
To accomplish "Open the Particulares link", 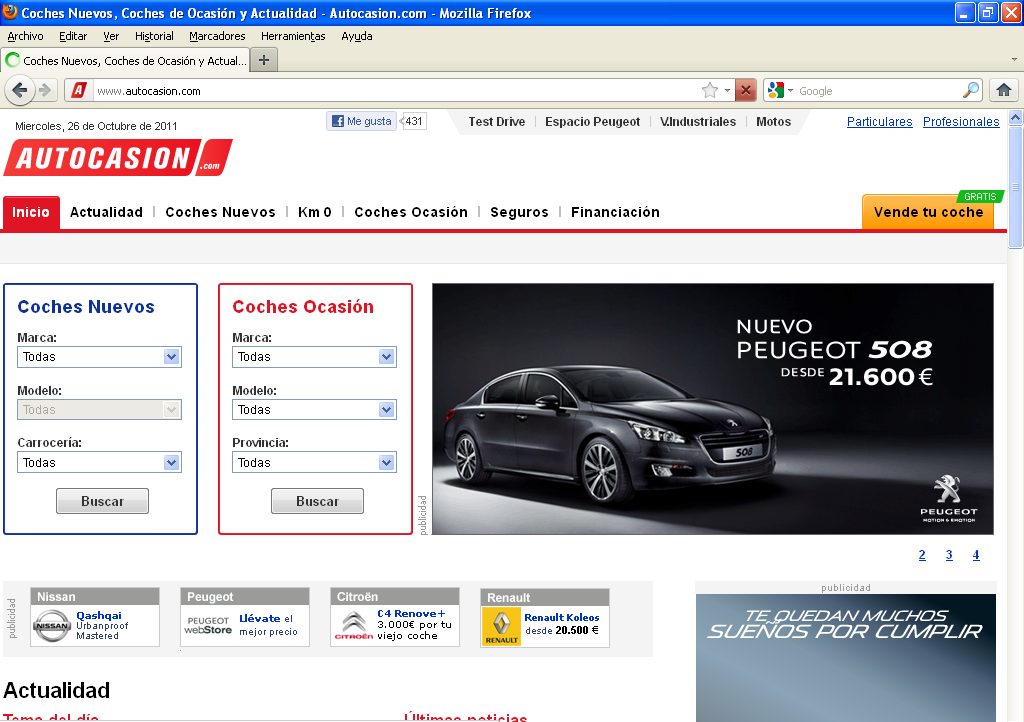I will coord(879,121).
